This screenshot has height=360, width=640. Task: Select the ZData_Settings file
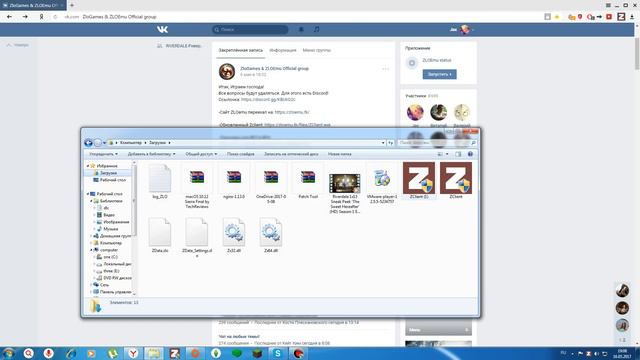point(197,238)
